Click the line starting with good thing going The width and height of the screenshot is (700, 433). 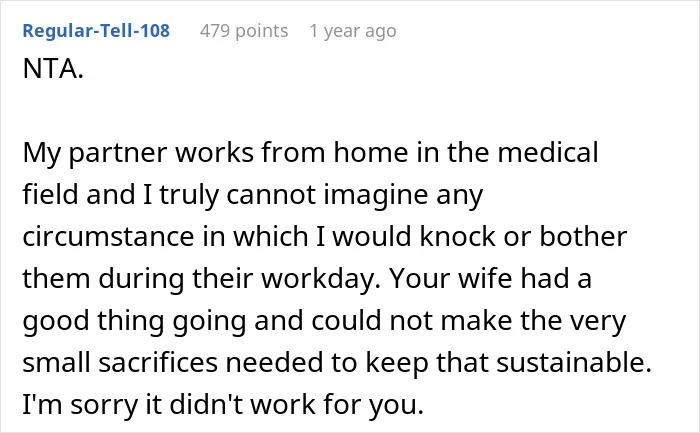coord(324,321)
